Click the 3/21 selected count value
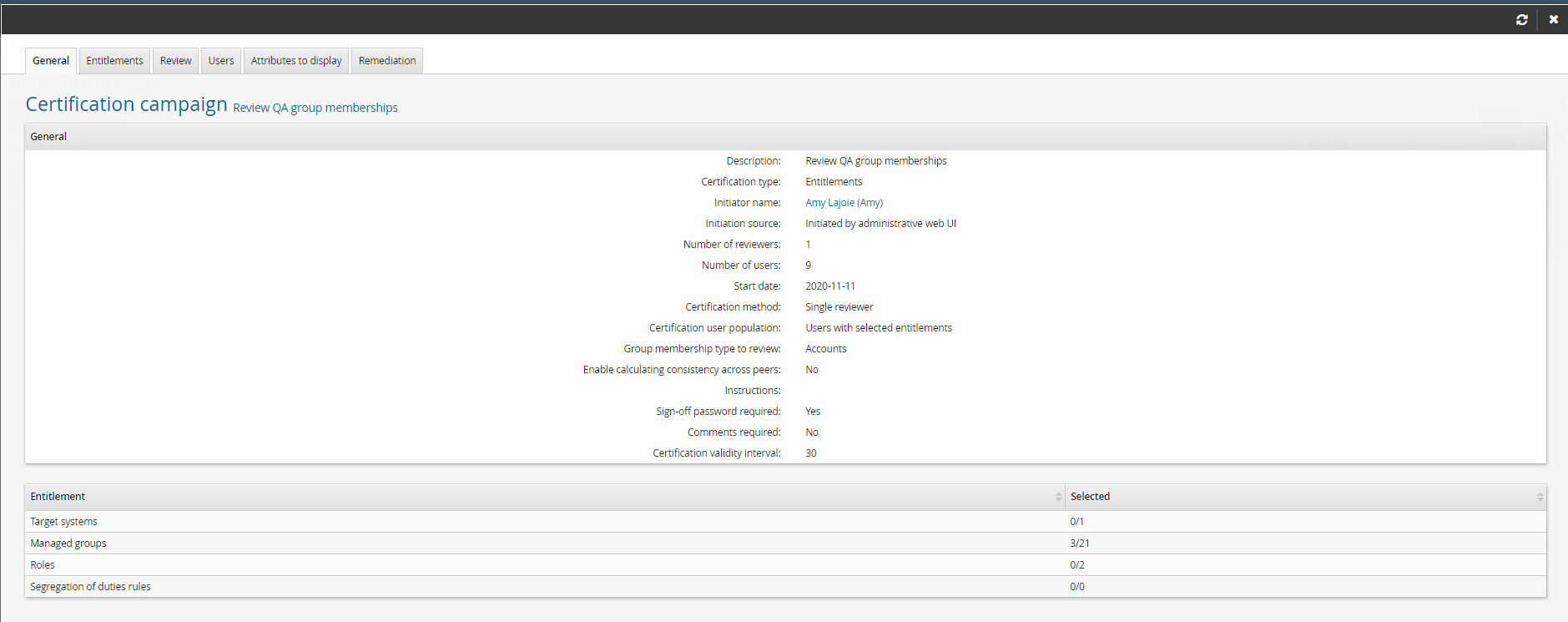The height and width of the screenshot is (622, 1568). click(x=1080, y=544)
